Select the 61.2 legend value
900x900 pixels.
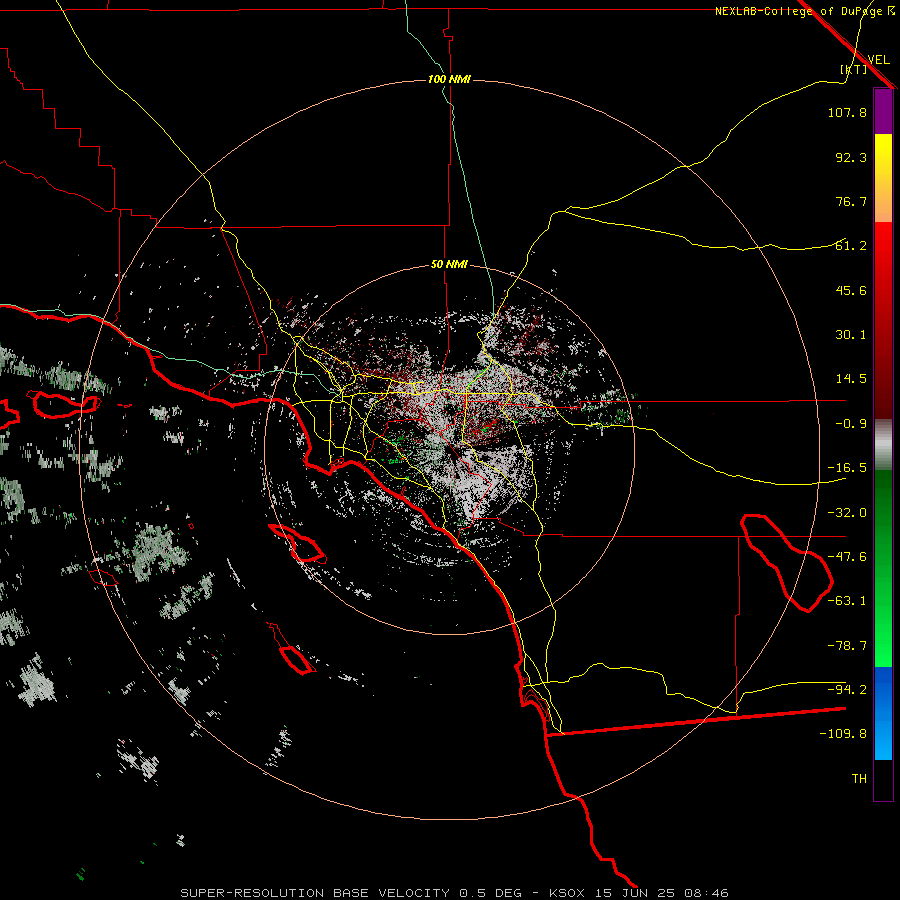click(851, 246)
